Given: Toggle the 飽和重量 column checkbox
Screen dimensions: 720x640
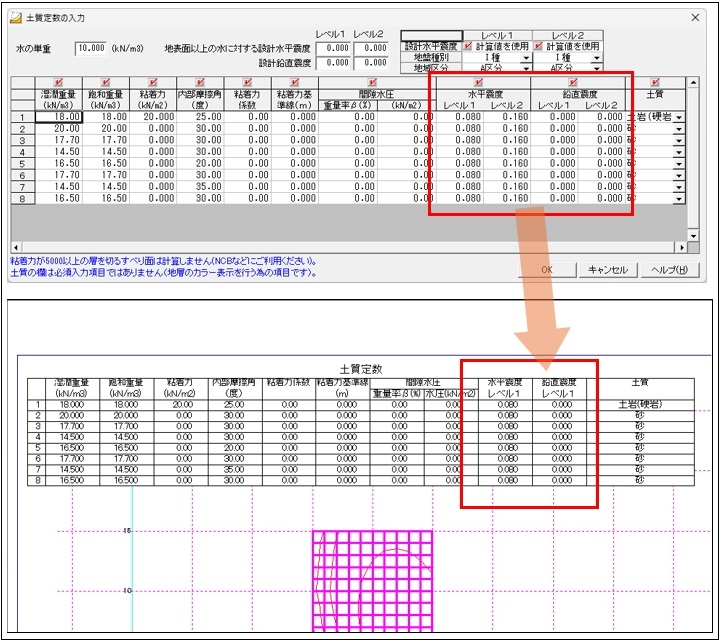Looking at the screenshot, I should (x=106, y=82).
